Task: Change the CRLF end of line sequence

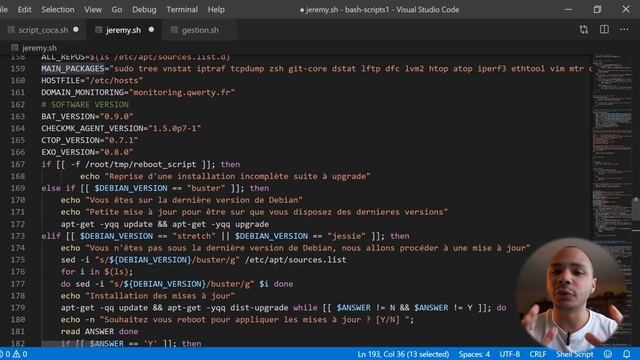Action: pyautogui.click(x=538, y=354)
